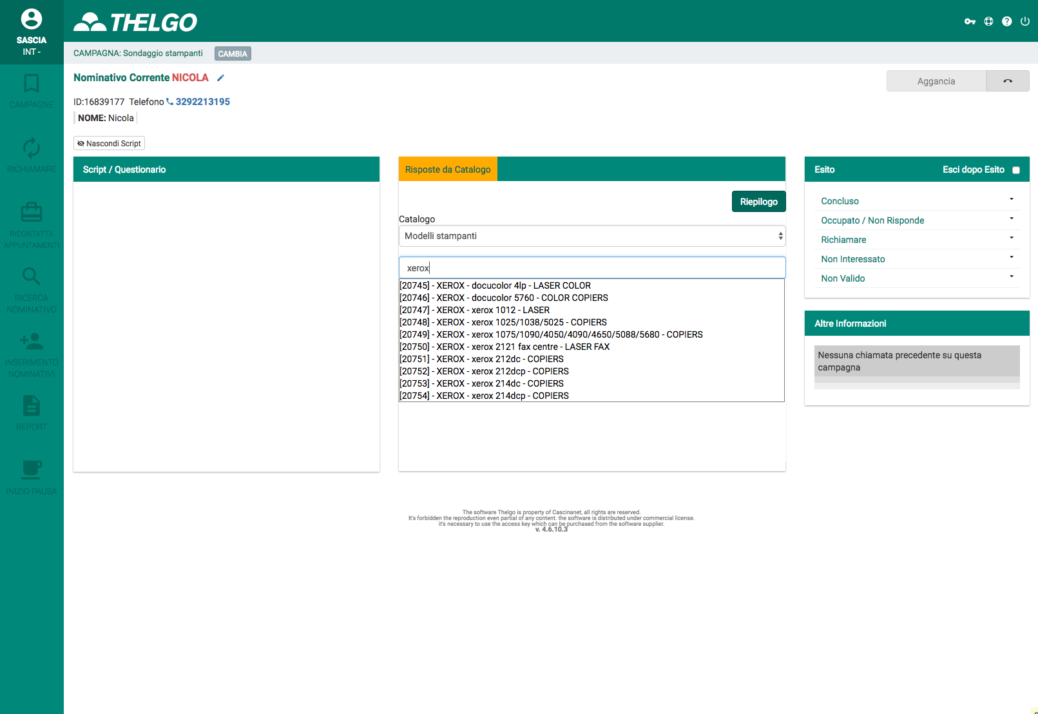Click the Sascia user avatar icon
Viewport: 1038px width, 714px height.
[x=31, y=19]
